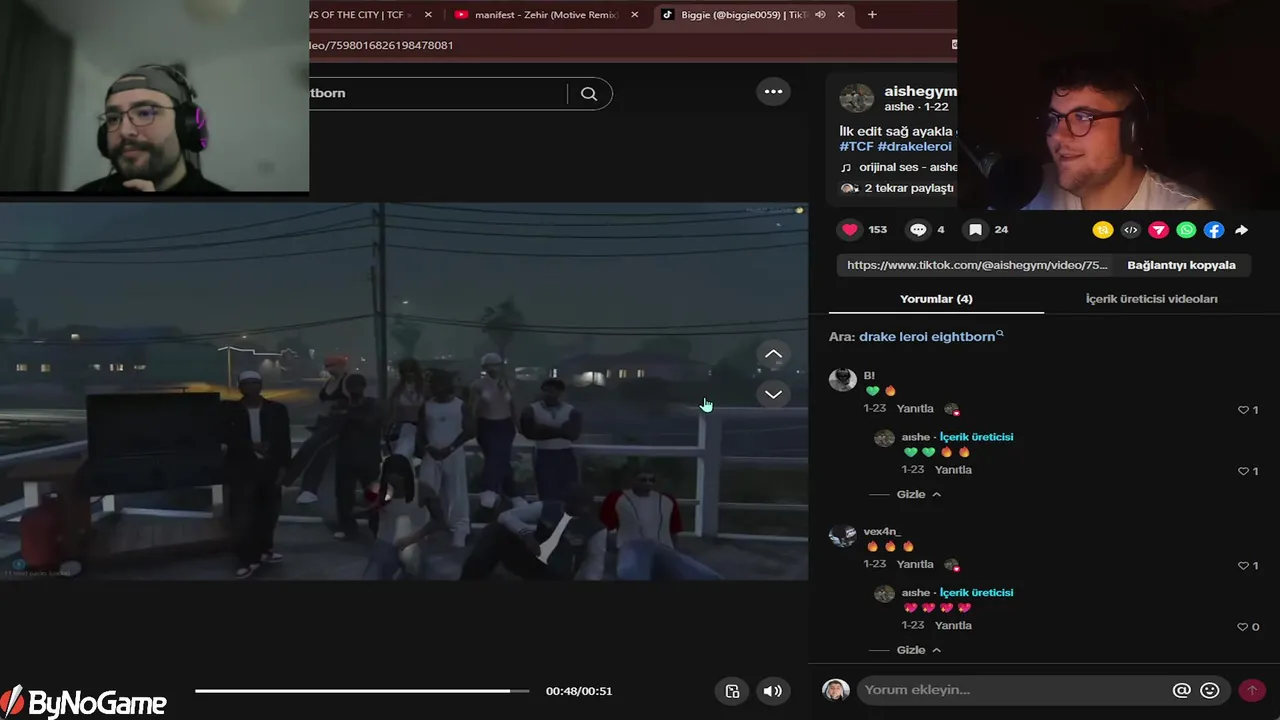Switch to İçerik üreticisi videoları tab
Image resolution: width=1280 pixels, height=720 pixels.
tap(1151, 299)
